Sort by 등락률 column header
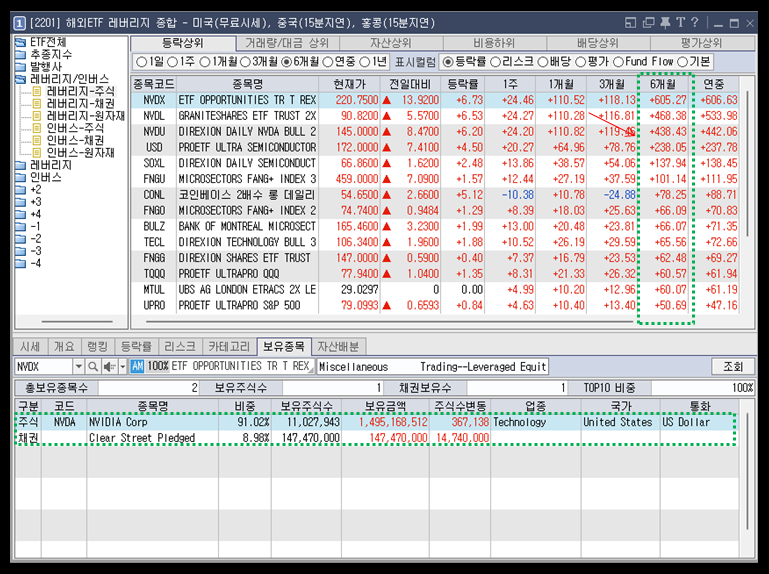 click(x=462, y=84)
